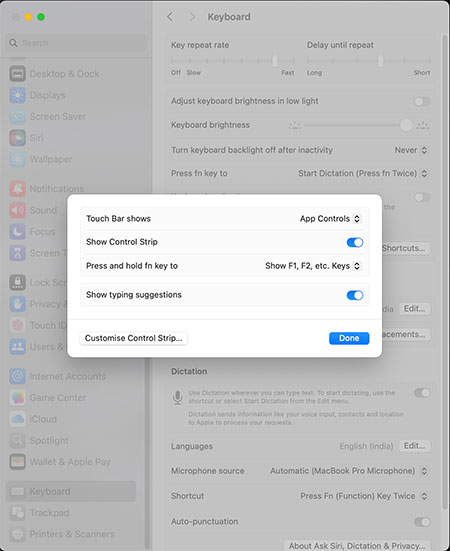This screenshot has width=450, height=551.
Task: Click the iCloud cloud icon
Action: click(x=17, y=419)
